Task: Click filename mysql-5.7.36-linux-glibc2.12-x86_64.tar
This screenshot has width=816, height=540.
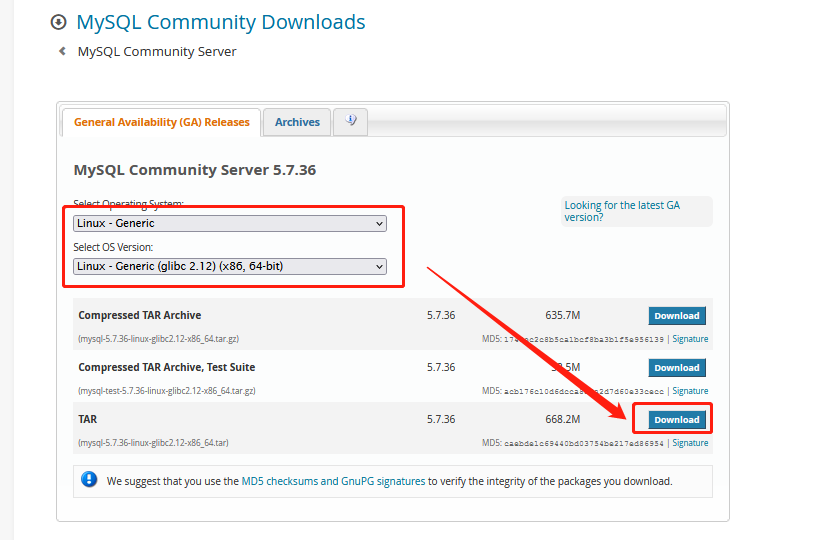Action: [153, 443]
